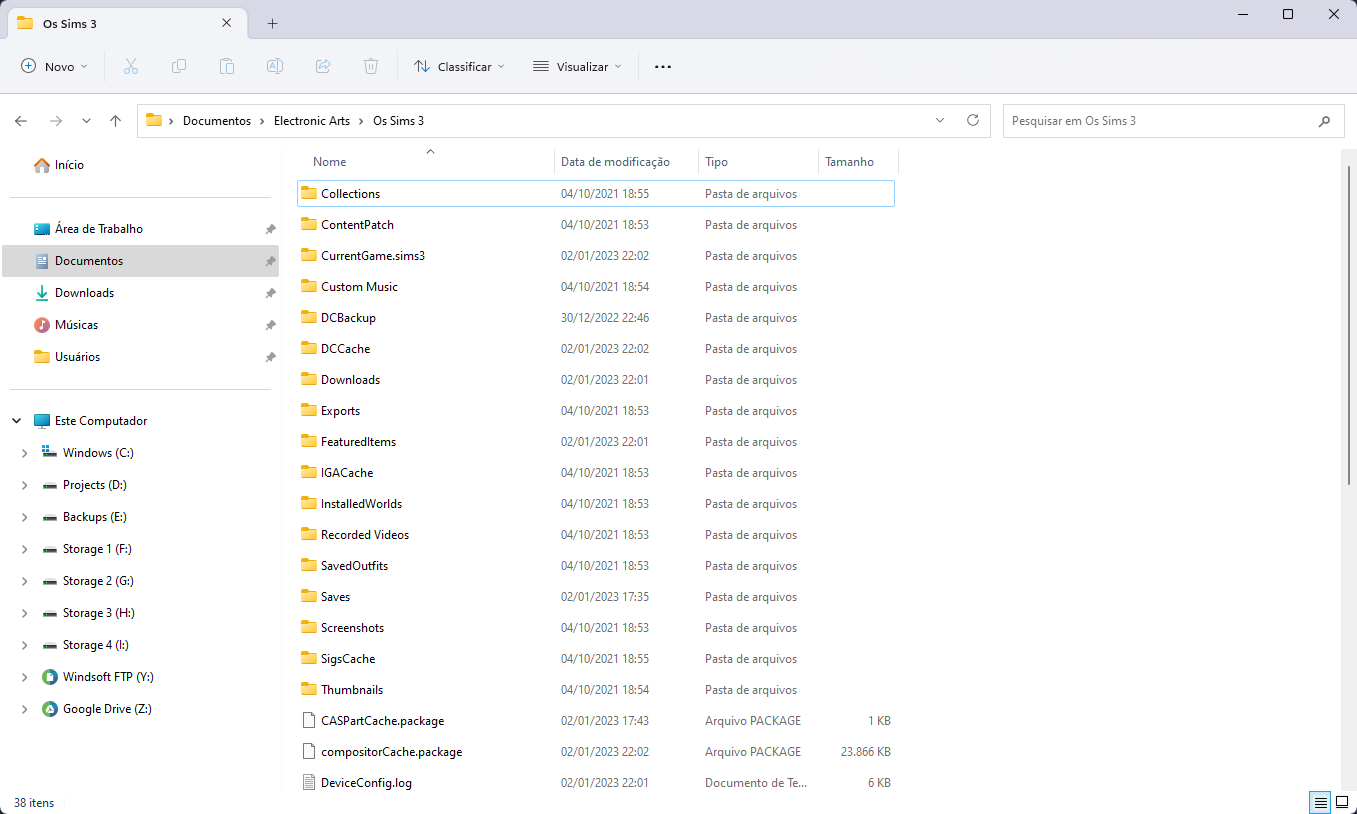The width and height of the screenshot is (1357, 814).
Task: Select the Thumbnails folder
Action: [x=596, y=690]
